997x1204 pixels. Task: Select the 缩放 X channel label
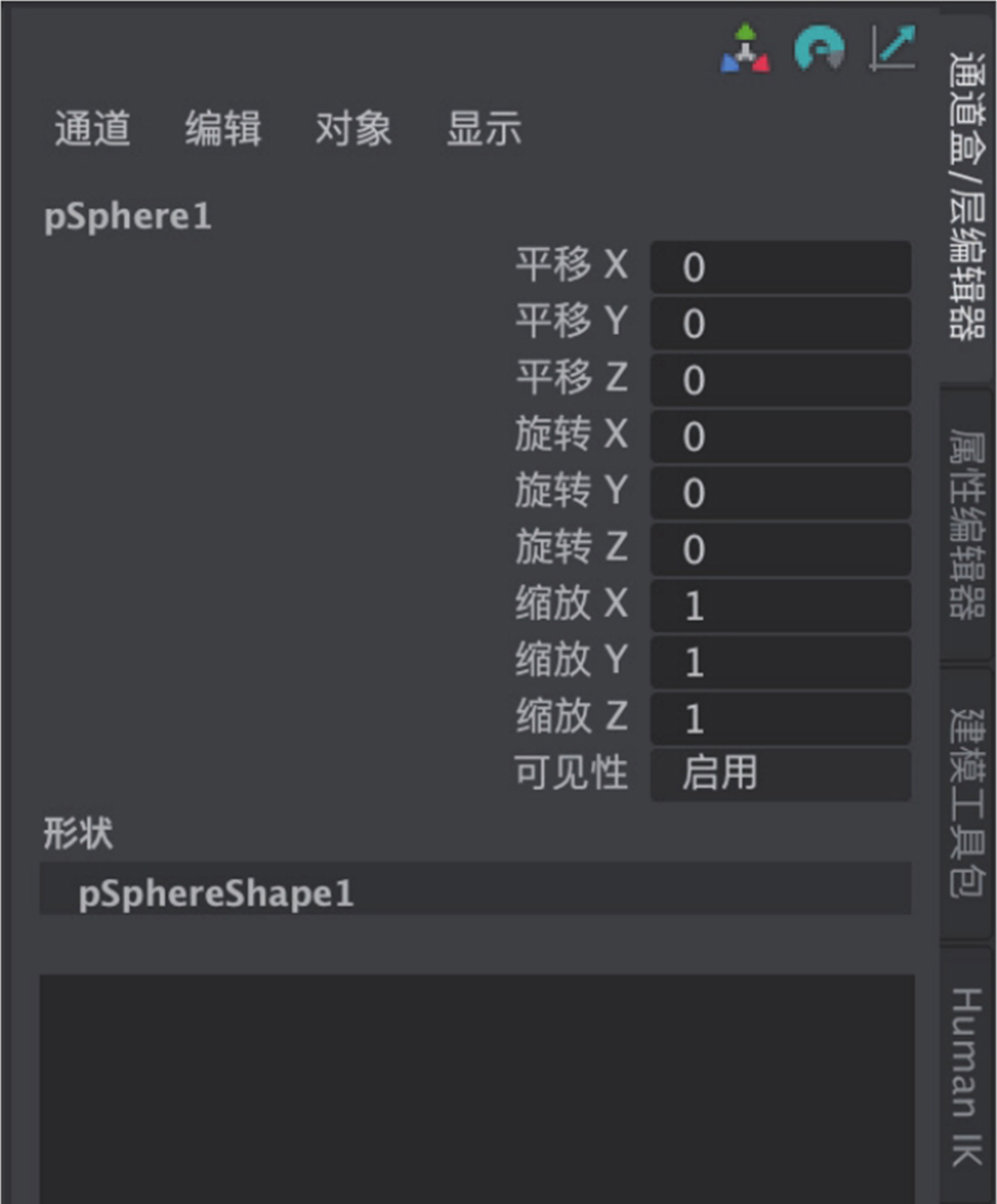(x=571, y=604)
